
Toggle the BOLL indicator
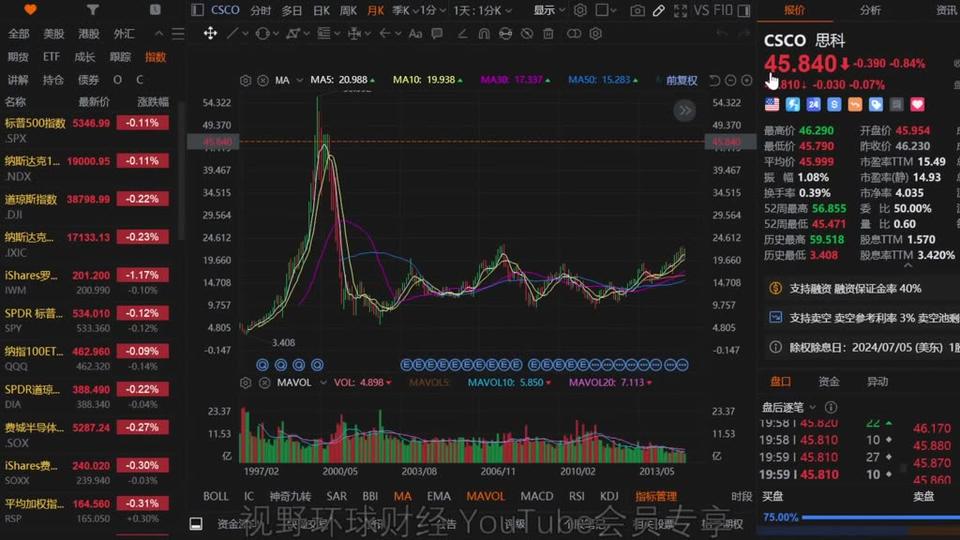(x=216, y=496)
